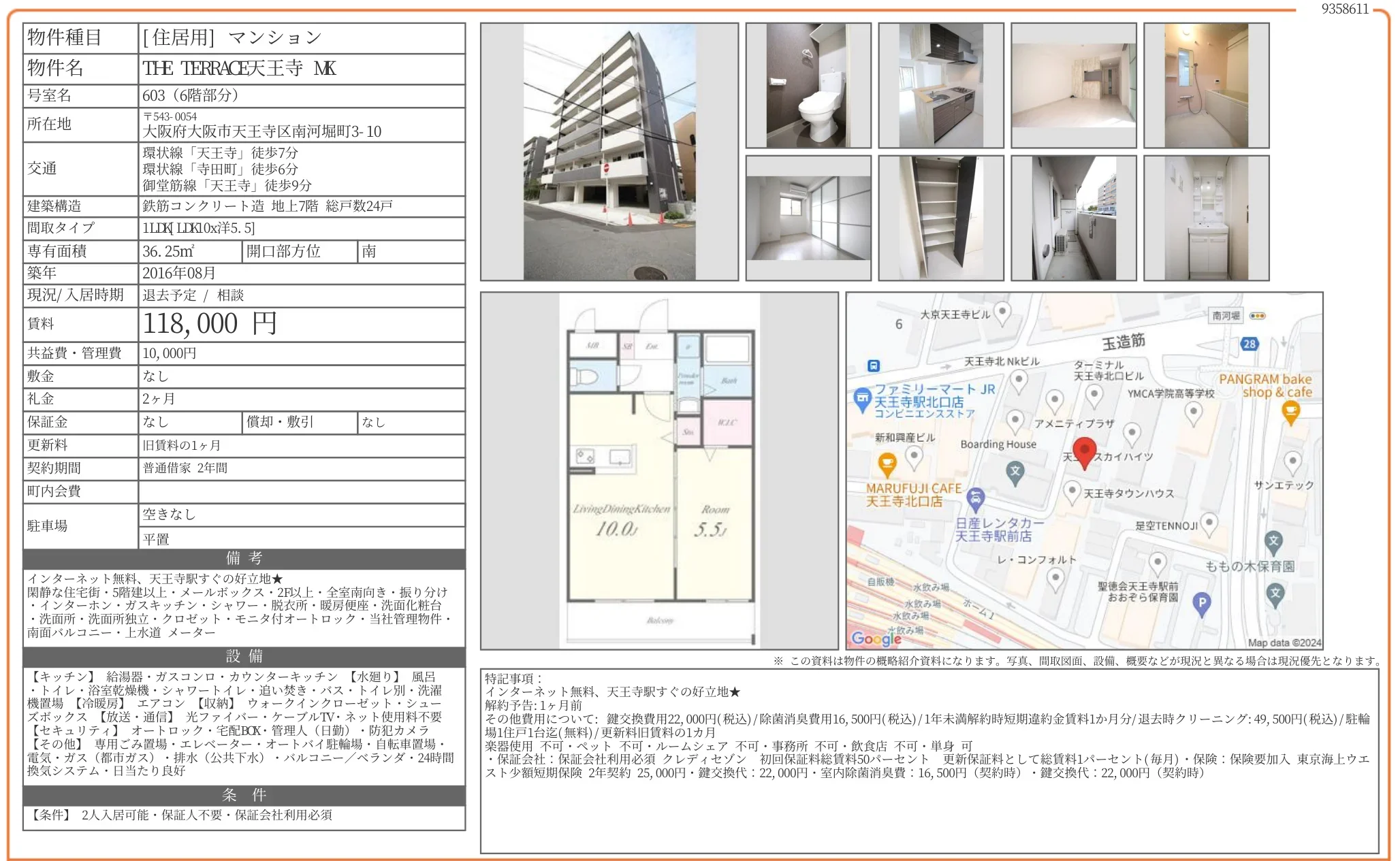Click the Google logo on the map

pyautogui.click(x=876, y=638)
